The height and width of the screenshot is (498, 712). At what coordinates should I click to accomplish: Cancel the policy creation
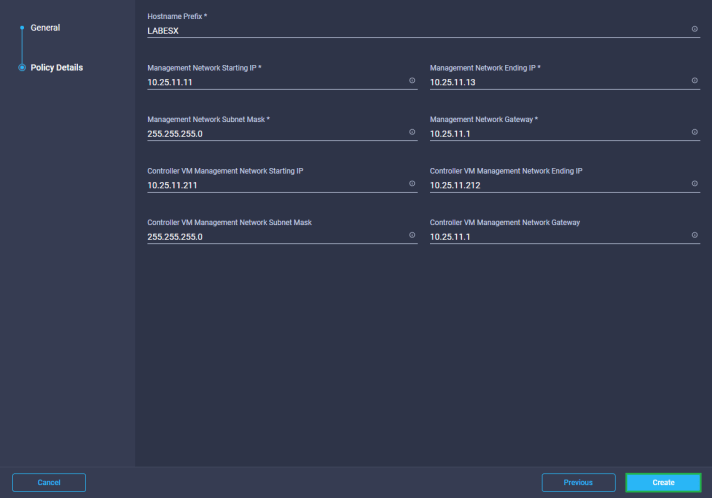pyautogui.click(x=49, y=482)
